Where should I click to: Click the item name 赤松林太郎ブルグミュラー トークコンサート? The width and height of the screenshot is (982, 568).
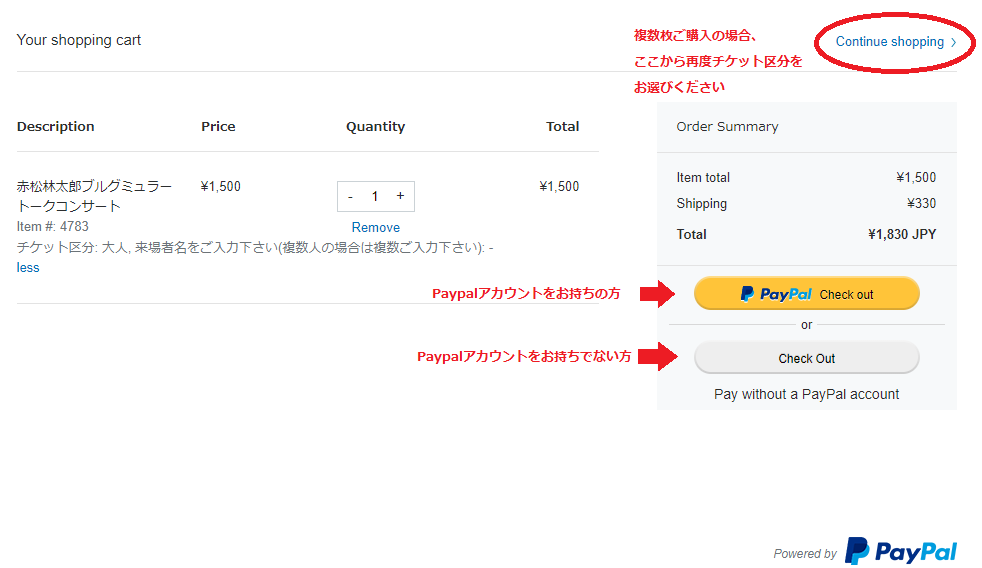tap(94, 196)
